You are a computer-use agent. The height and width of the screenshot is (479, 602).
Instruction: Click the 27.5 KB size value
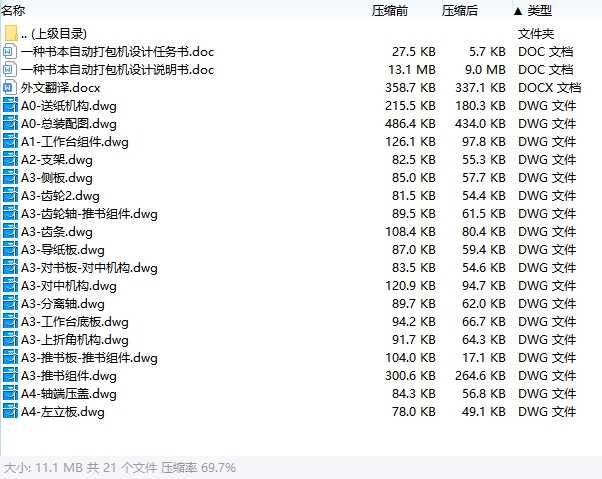pos(414,52)
